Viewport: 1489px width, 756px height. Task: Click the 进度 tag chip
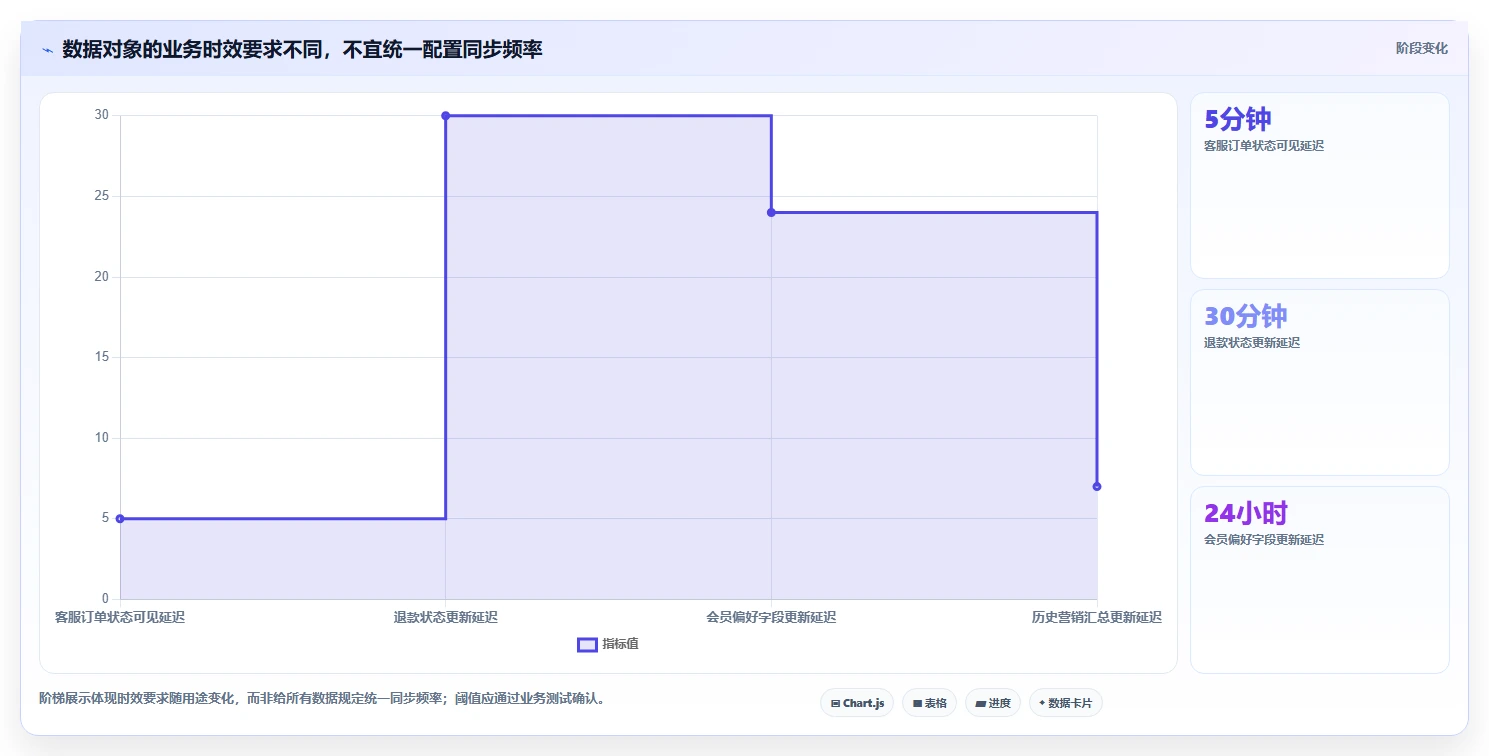pos(993,703)
